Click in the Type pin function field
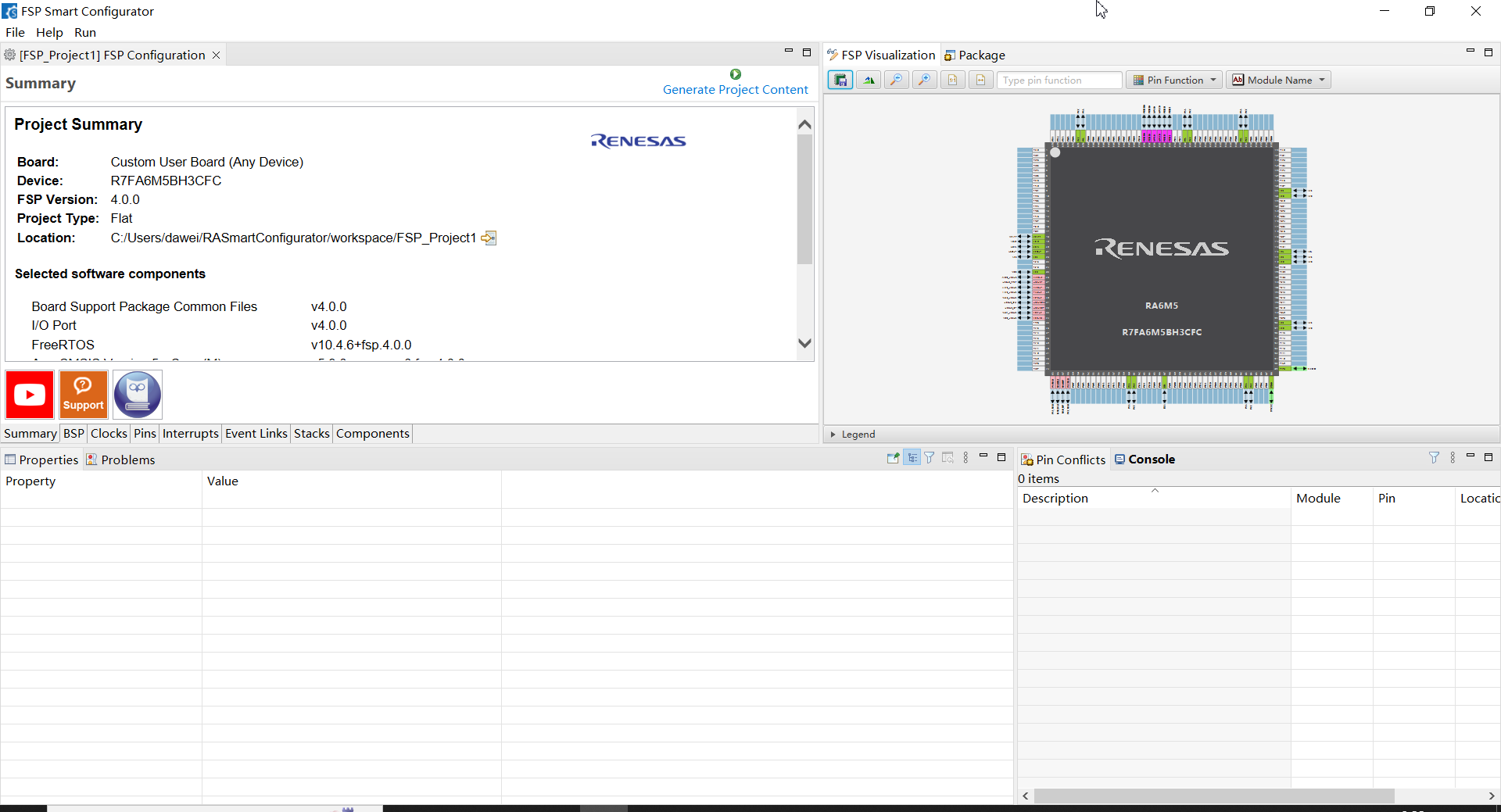The image size is (1501, 812). 1059,80
